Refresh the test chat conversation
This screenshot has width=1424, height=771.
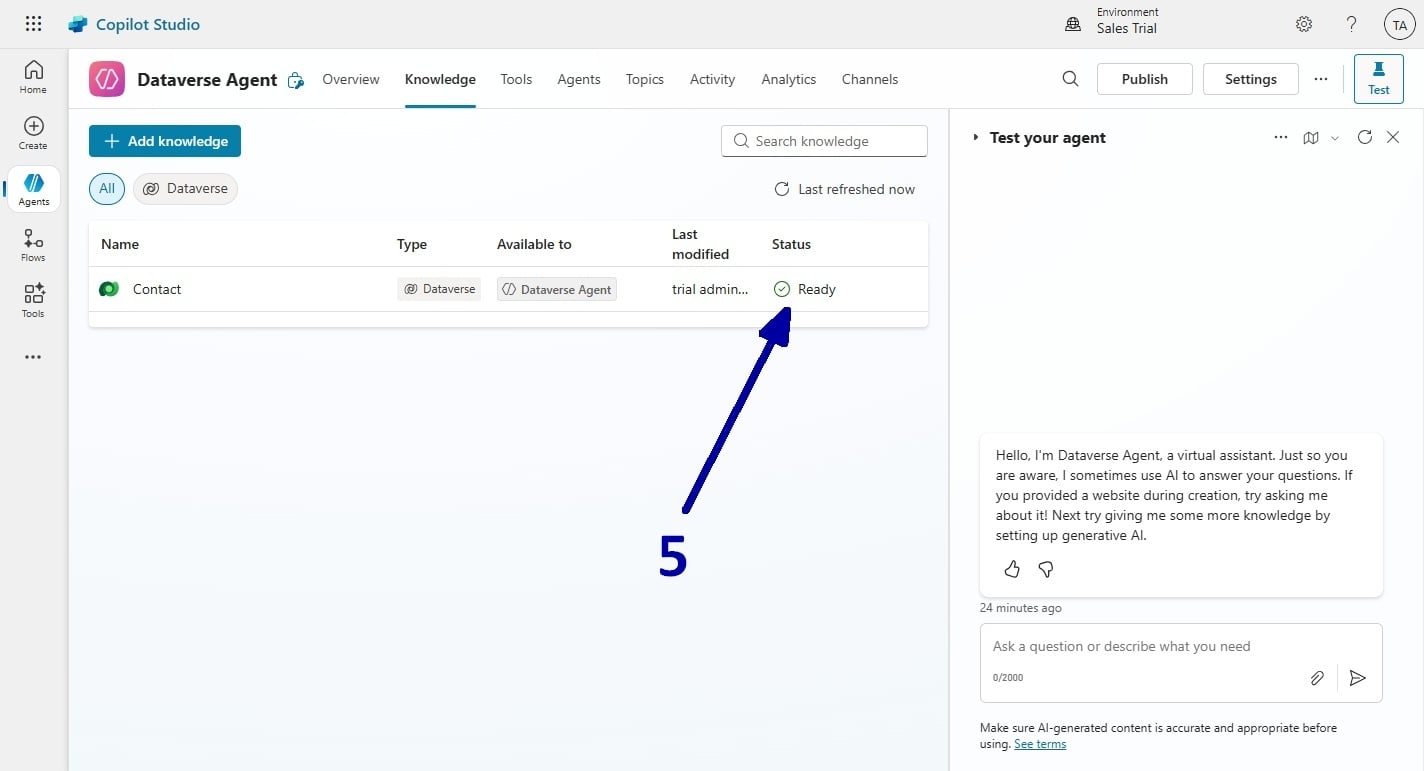(x=1364, y=138)
